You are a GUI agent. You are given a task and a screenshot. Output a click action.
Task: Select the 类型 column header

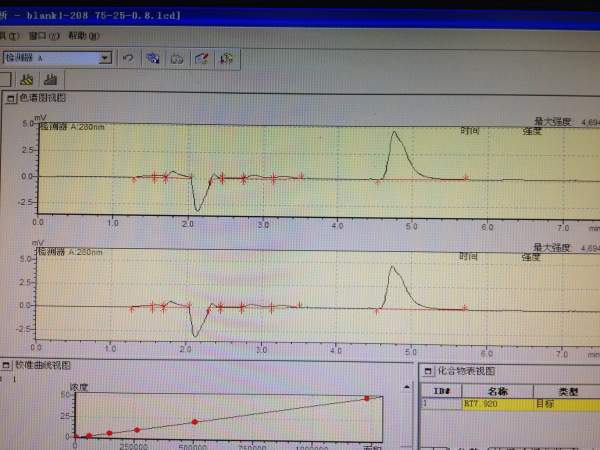(567, 391)
